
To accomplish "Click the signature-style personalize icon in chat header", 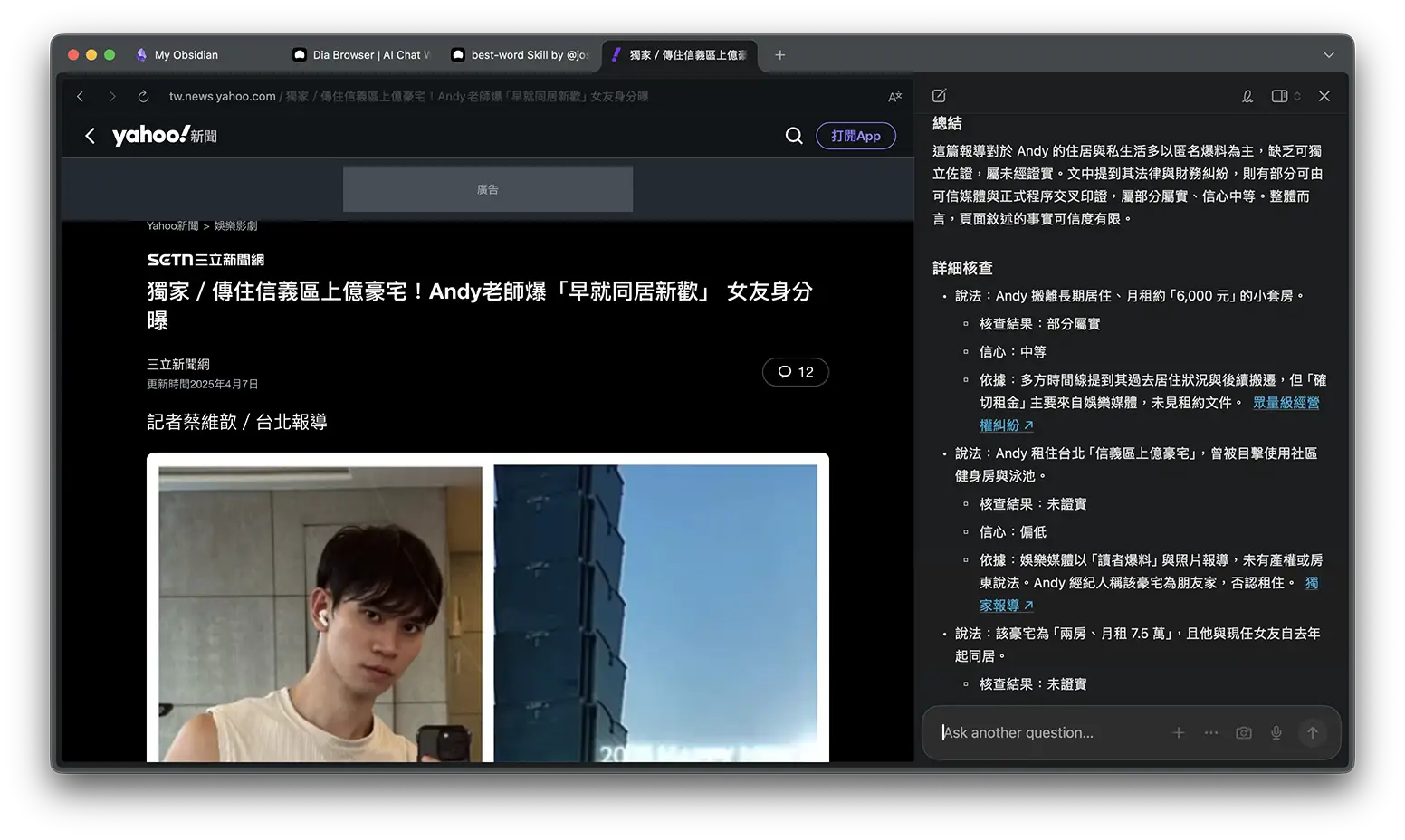I will point(1247,96).
